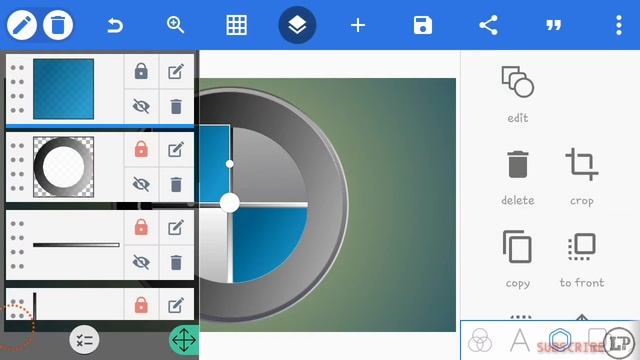The image size is (640, 360).
Task: Save the project with floppy disk icon
Action: pos(422,25)
